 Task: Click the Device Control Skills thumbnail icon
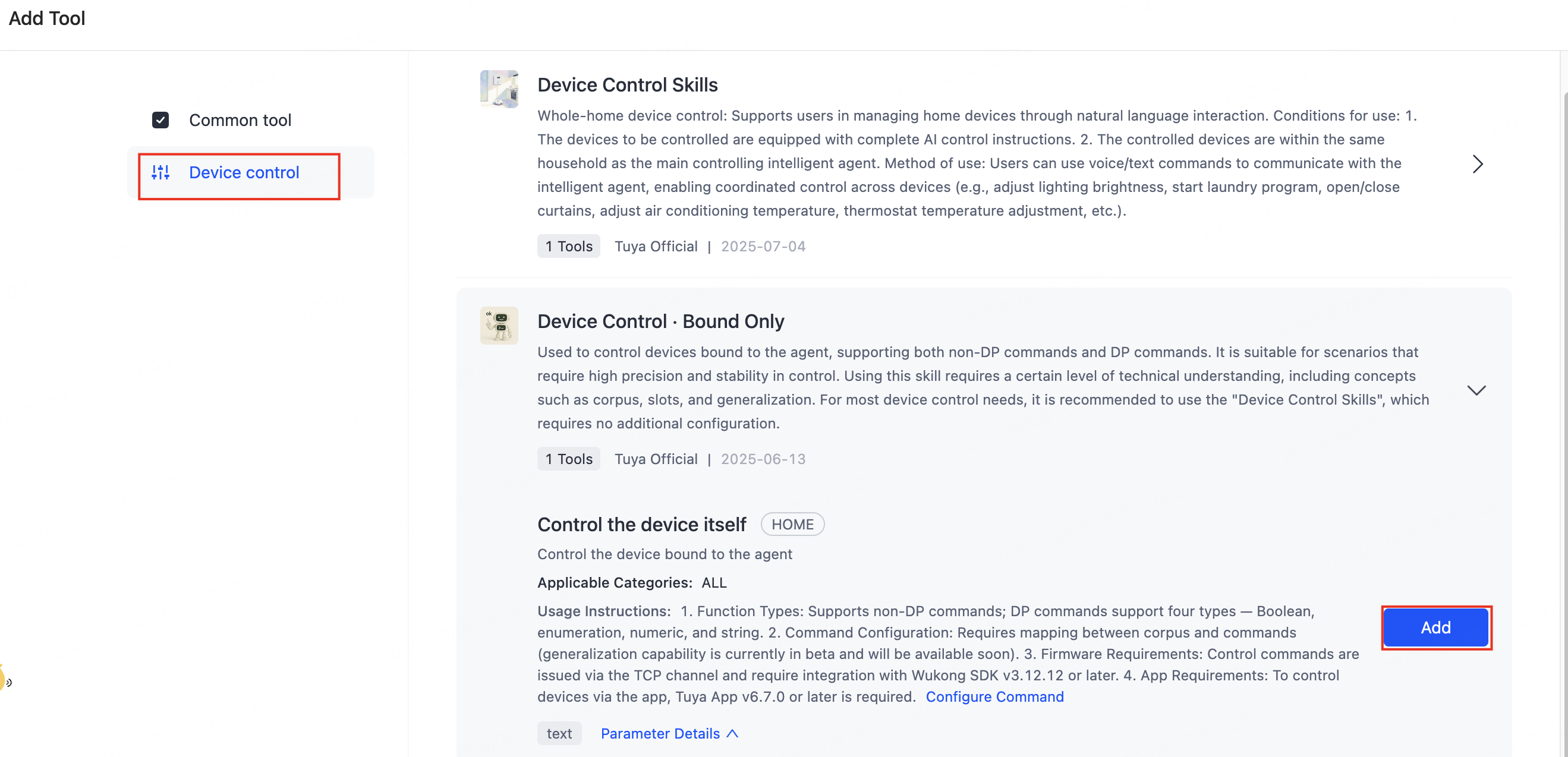[x=499, y=89]
